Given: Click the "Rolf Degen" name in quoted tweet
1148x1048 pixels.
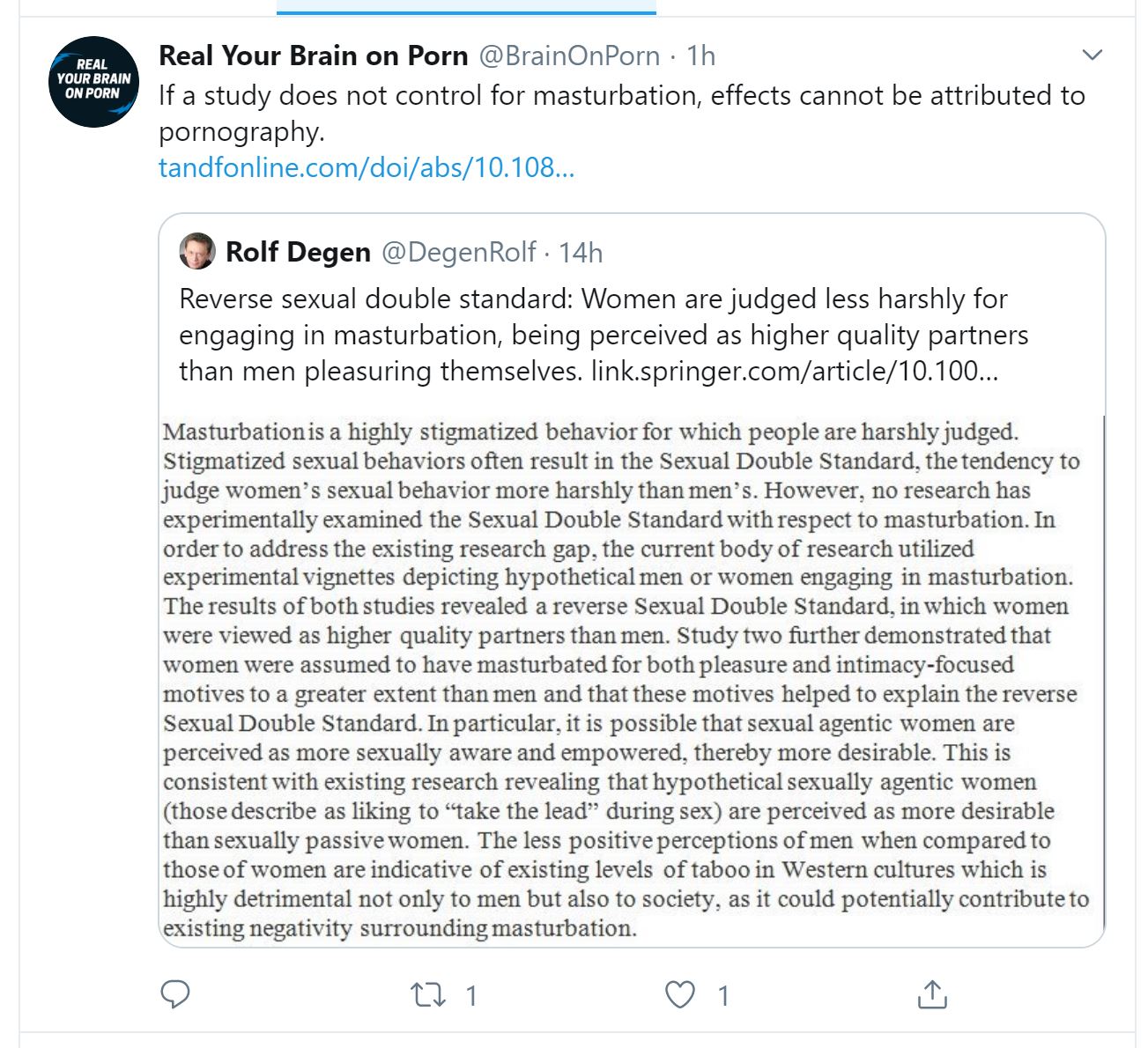Looking at the screenshot, I should point(298,252).
